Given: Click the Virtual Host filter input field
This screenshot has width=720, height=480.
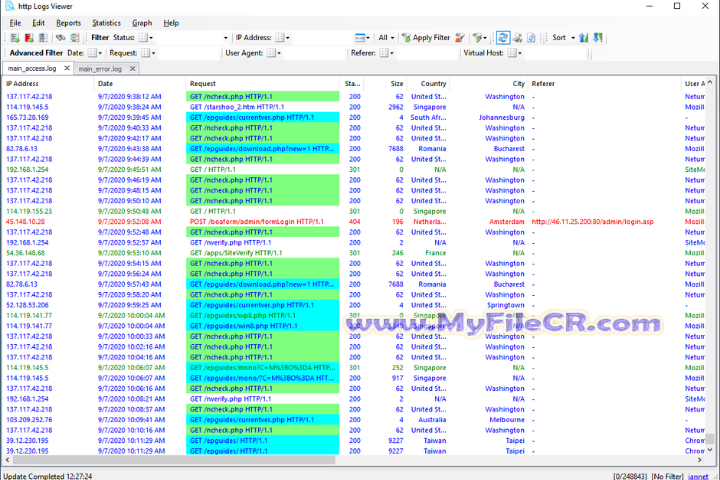Looking at the screenshot, I should pos(556,53).
